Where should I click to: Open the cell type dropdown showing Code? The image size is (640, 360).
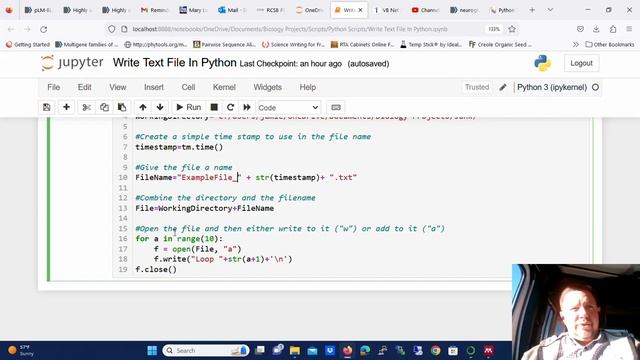tap(289, 108)
